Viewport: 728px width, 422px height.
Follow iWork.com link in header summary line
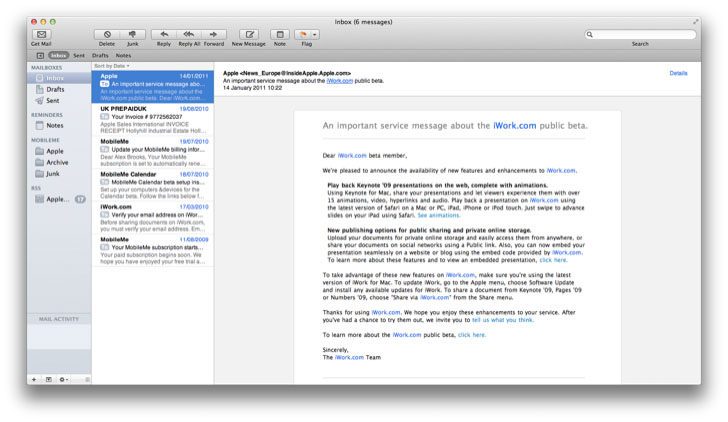[339, 81]
